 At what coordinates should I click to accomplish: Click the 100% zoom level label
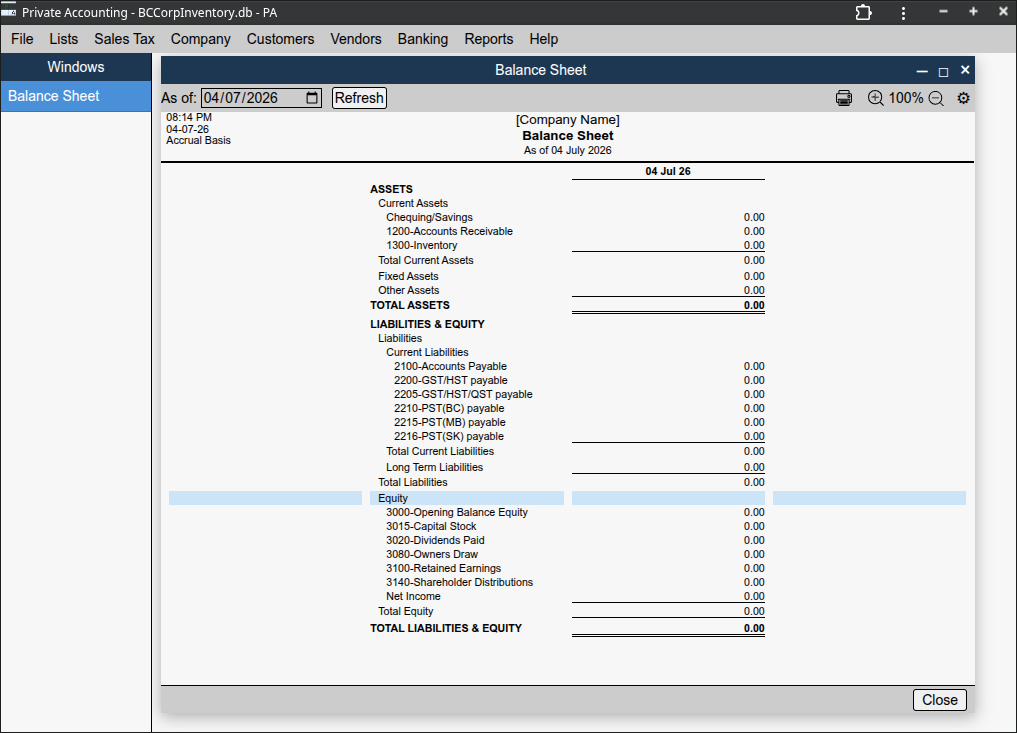click(905, 98)
